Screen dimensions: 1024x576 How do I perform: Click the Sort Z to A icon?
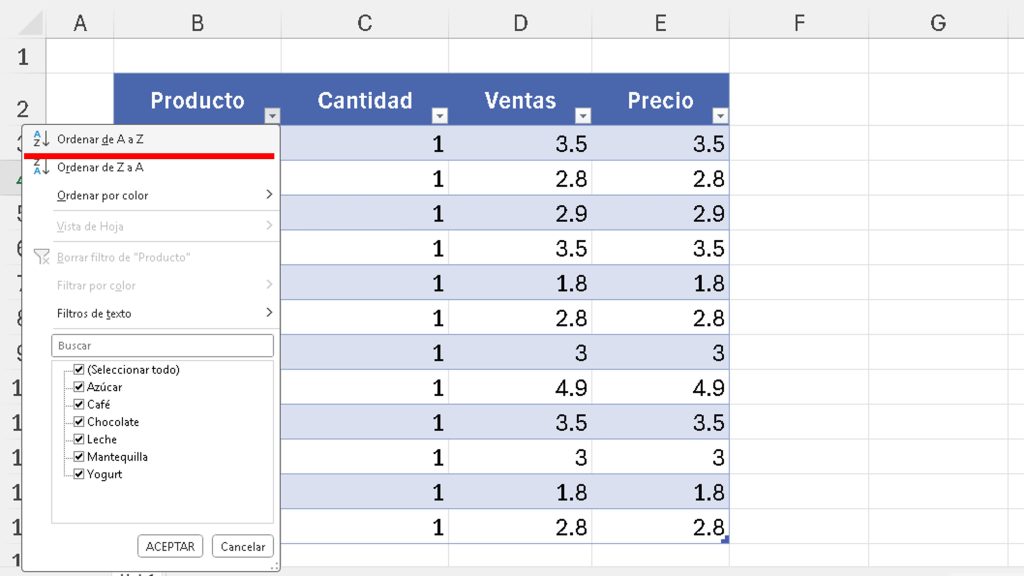pos(41,167)
